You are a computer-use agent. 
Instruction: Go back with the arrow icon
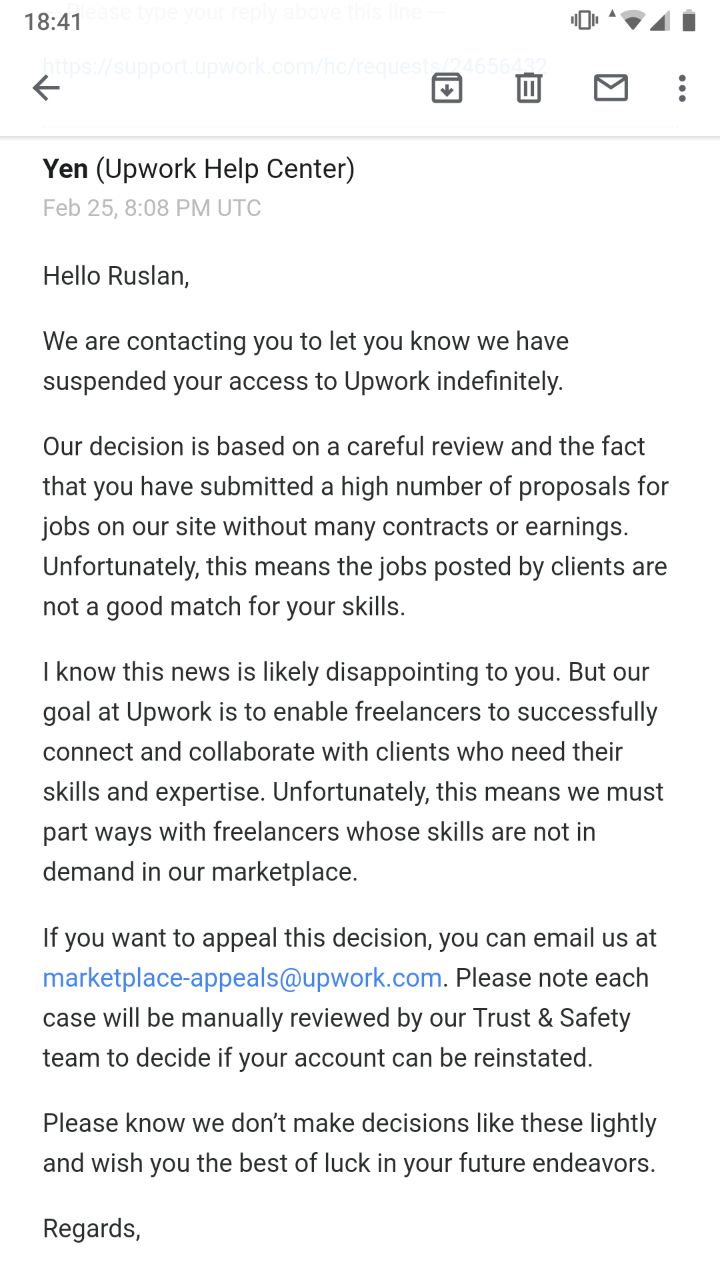pos(46,88)
